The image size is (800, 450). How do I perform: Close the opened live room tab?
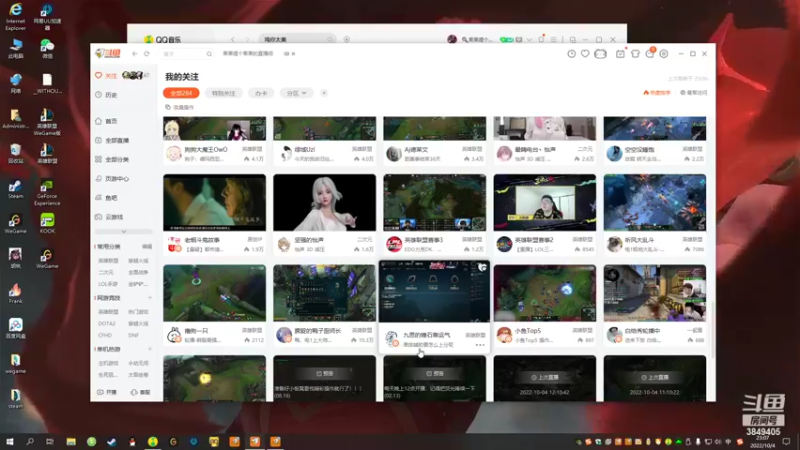point(293,54)
